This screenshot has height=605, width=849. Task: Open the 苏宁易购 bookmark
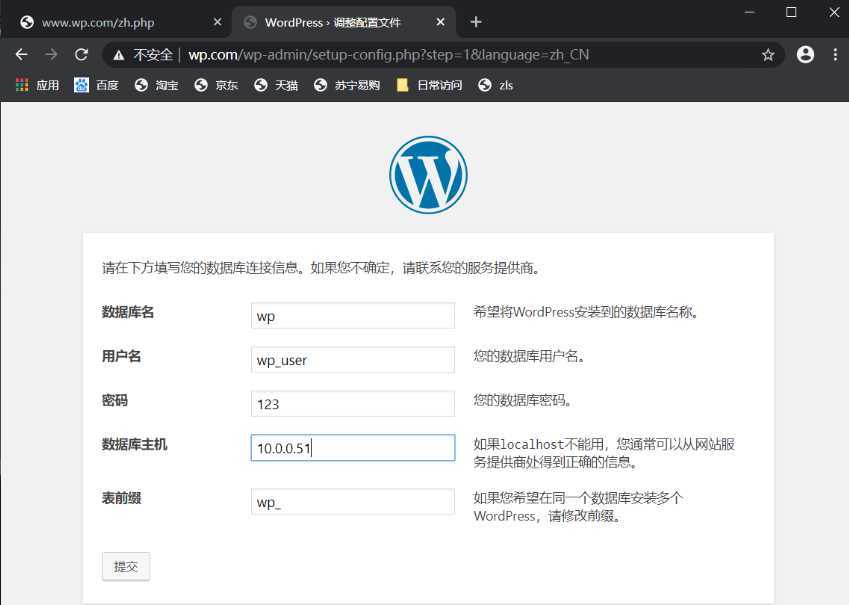click(347, 85)
